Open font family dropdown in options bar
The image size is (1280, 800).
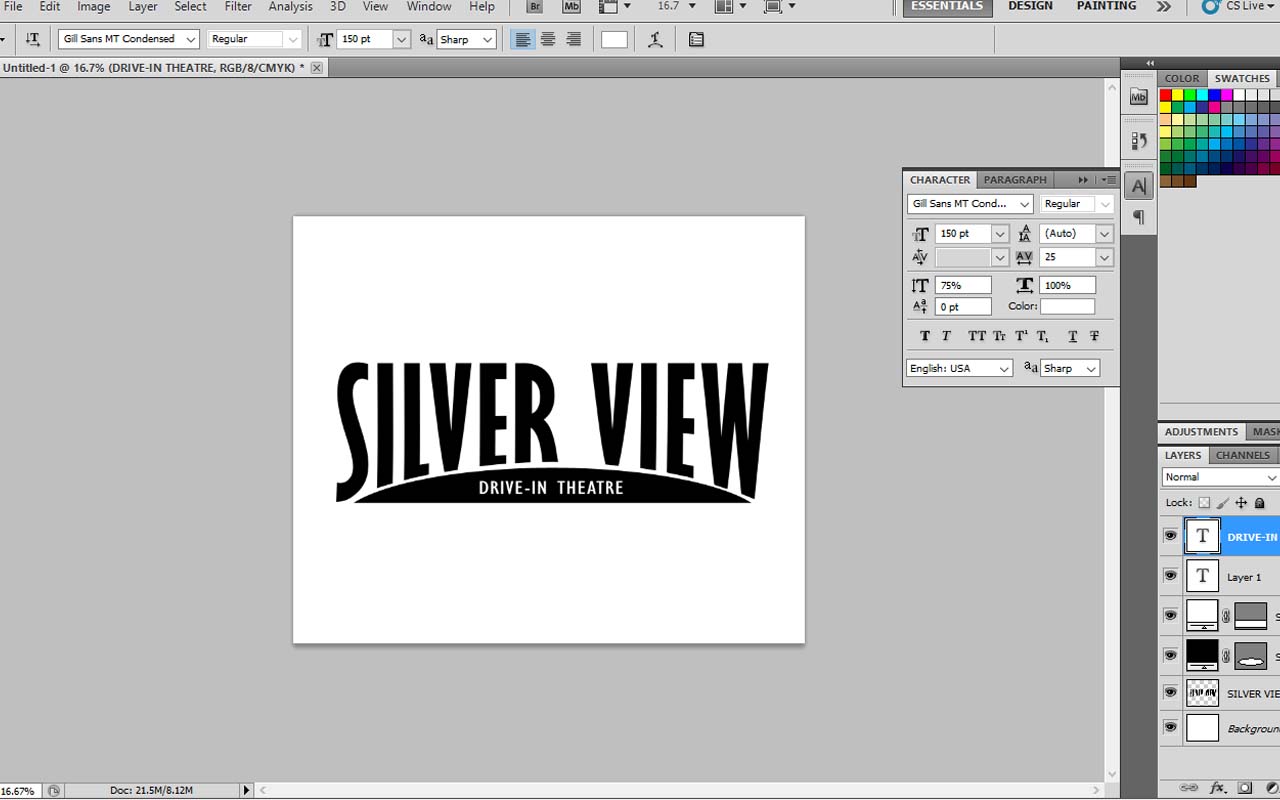[x=193, y=39]
